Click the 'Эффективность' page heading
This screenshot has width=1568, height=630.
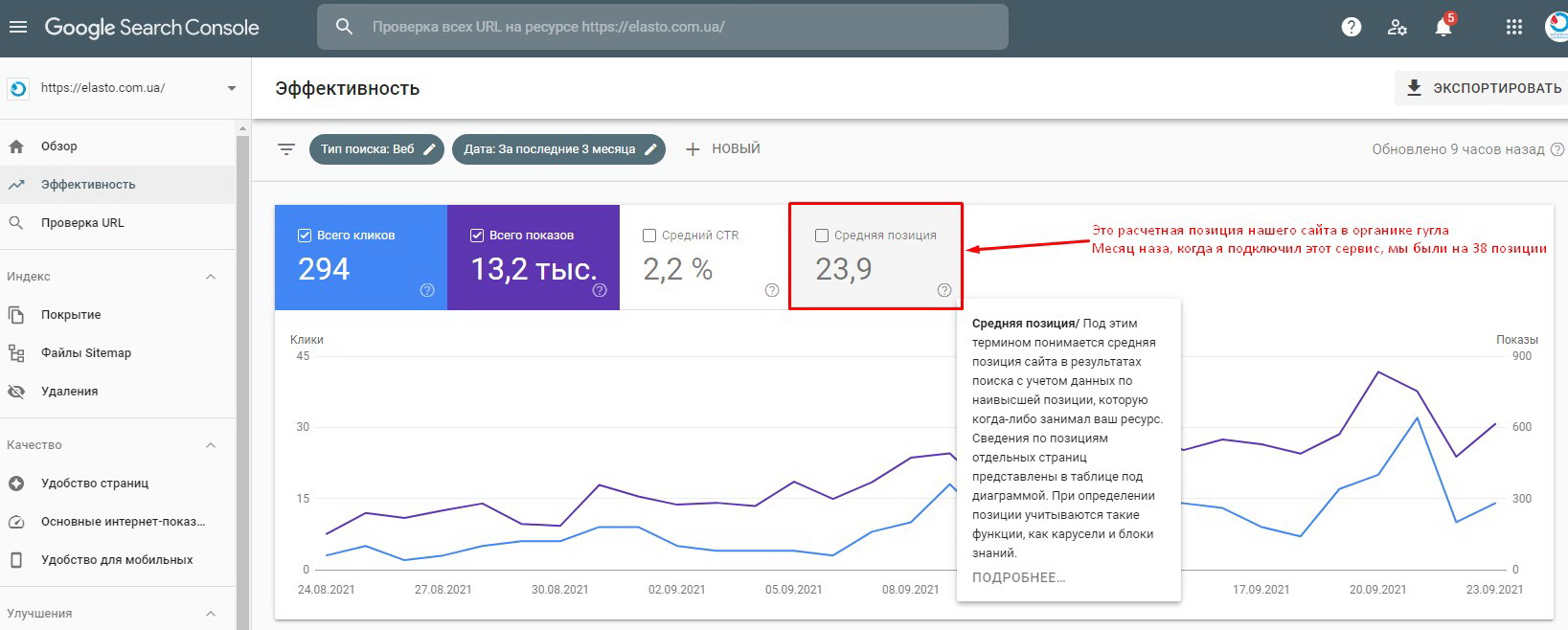347,89
